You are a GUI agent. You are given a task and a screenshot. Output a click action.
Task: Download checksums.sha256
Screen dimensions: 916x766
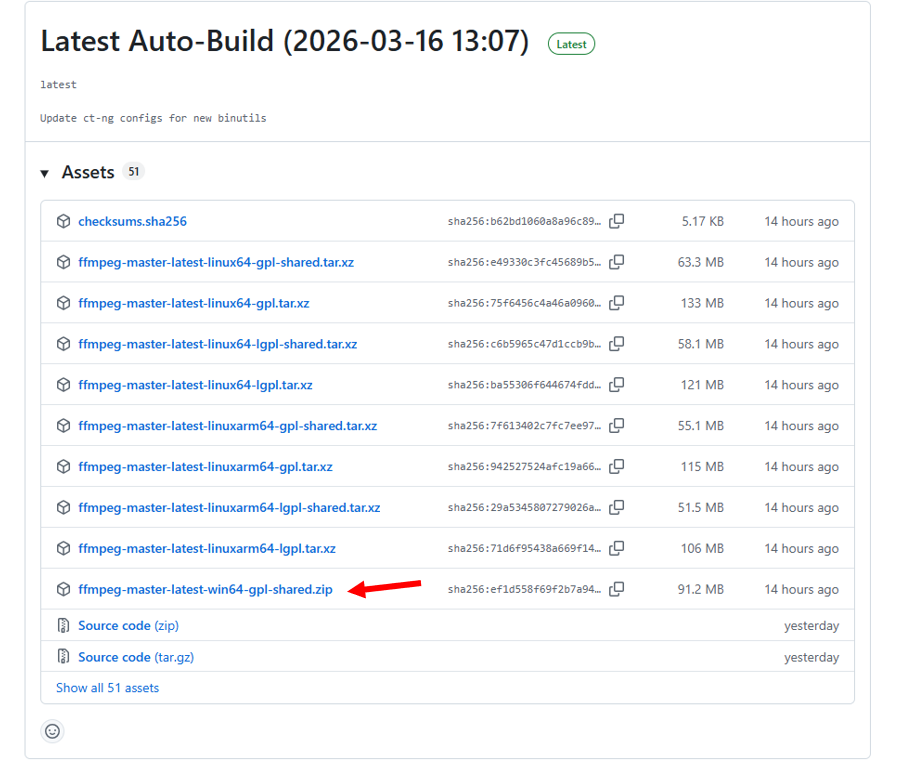pyautogui.click(x=133, y=221)
